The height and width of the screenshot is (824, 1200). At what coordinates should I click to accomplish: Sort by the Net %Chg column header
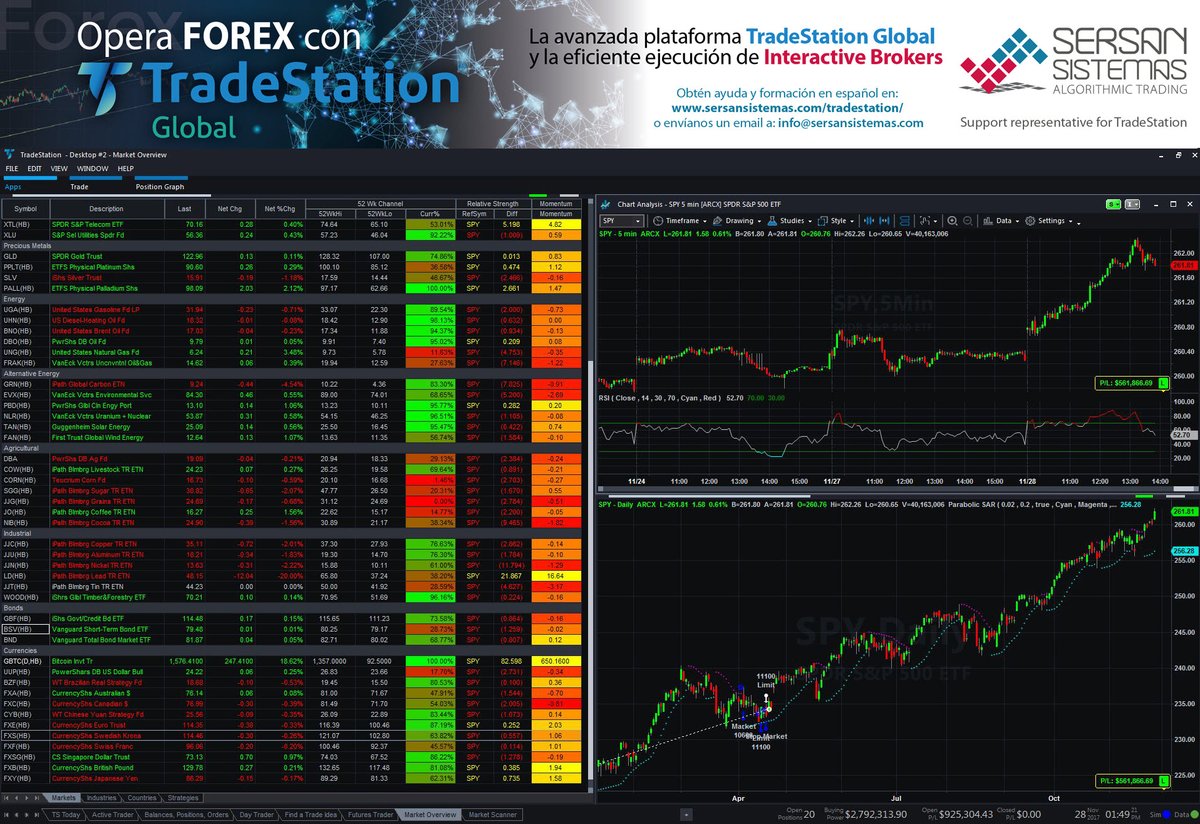click(279, 208)
